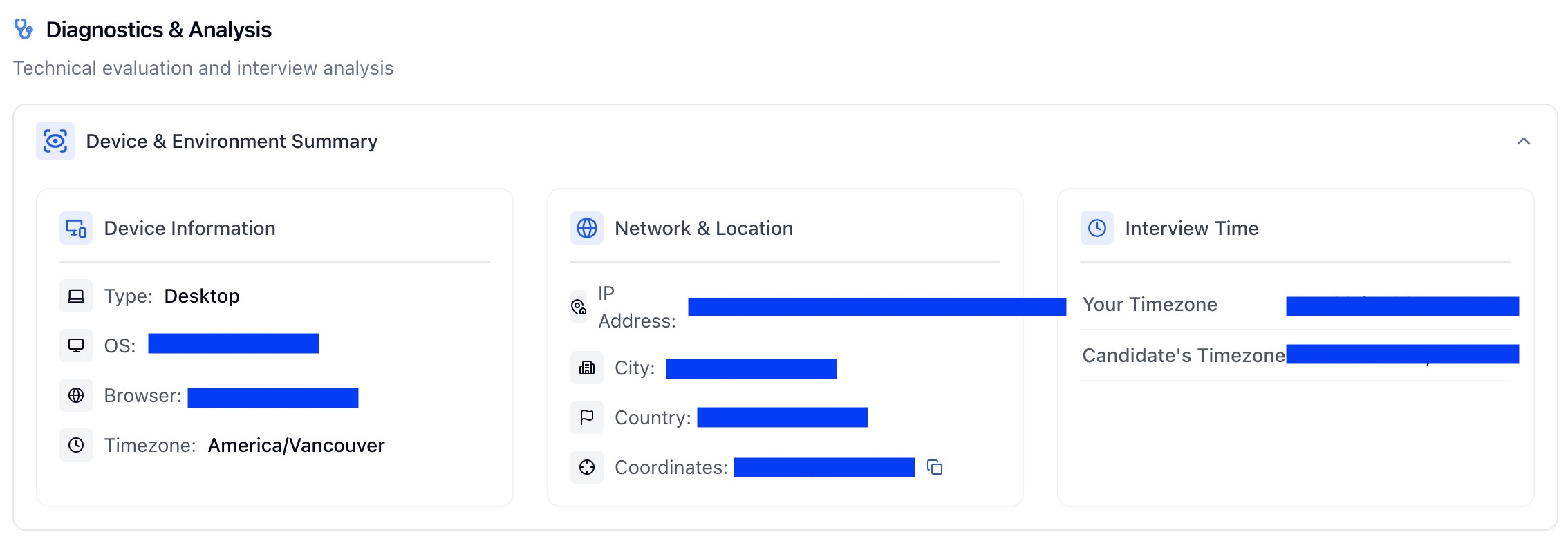Click the location pin icon beside IP Address
1568x550 pixels.
tap(579, 307)
